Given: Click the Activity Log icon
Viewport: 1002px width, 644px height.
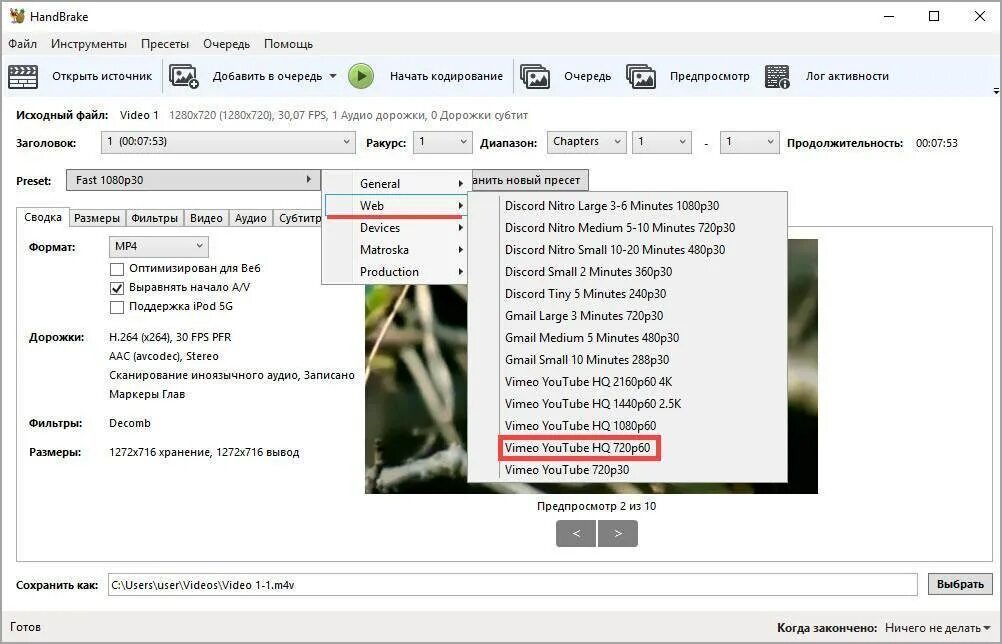Looking at the screenshot, I should [777, 76].
